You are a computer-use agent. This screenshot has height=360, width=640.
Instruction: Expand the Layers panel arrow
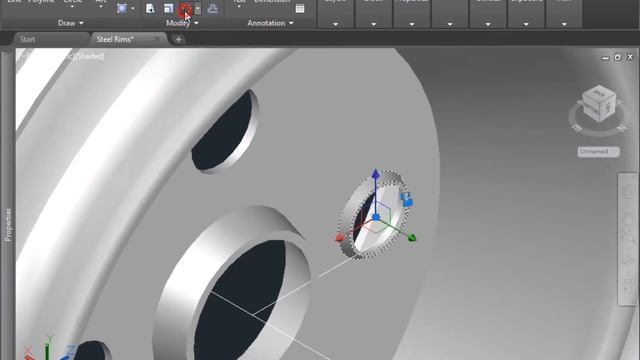(336, 24)
